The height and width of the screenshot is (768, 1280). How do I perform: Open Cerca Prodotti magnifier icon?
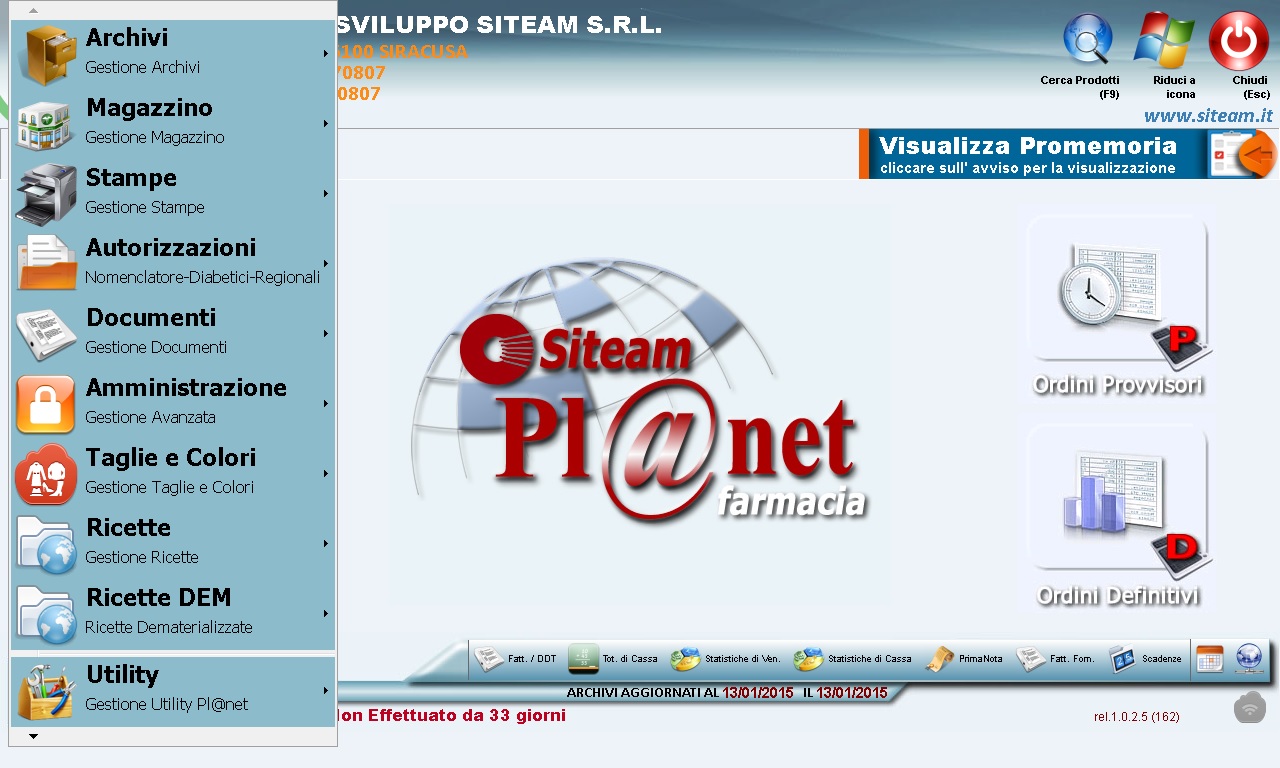pos(1088,40)
